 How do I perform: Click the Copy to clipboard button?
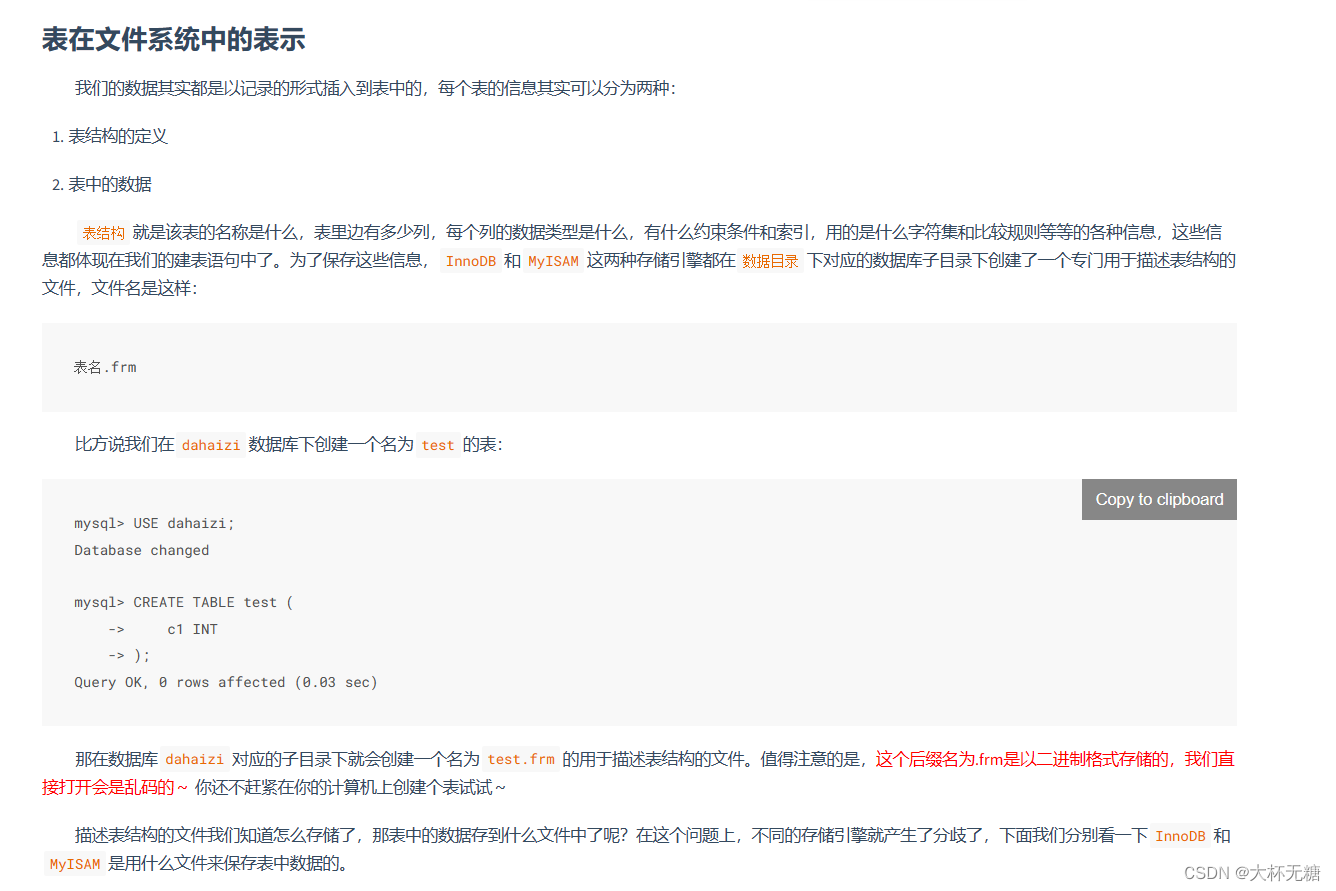[1159, 499]
